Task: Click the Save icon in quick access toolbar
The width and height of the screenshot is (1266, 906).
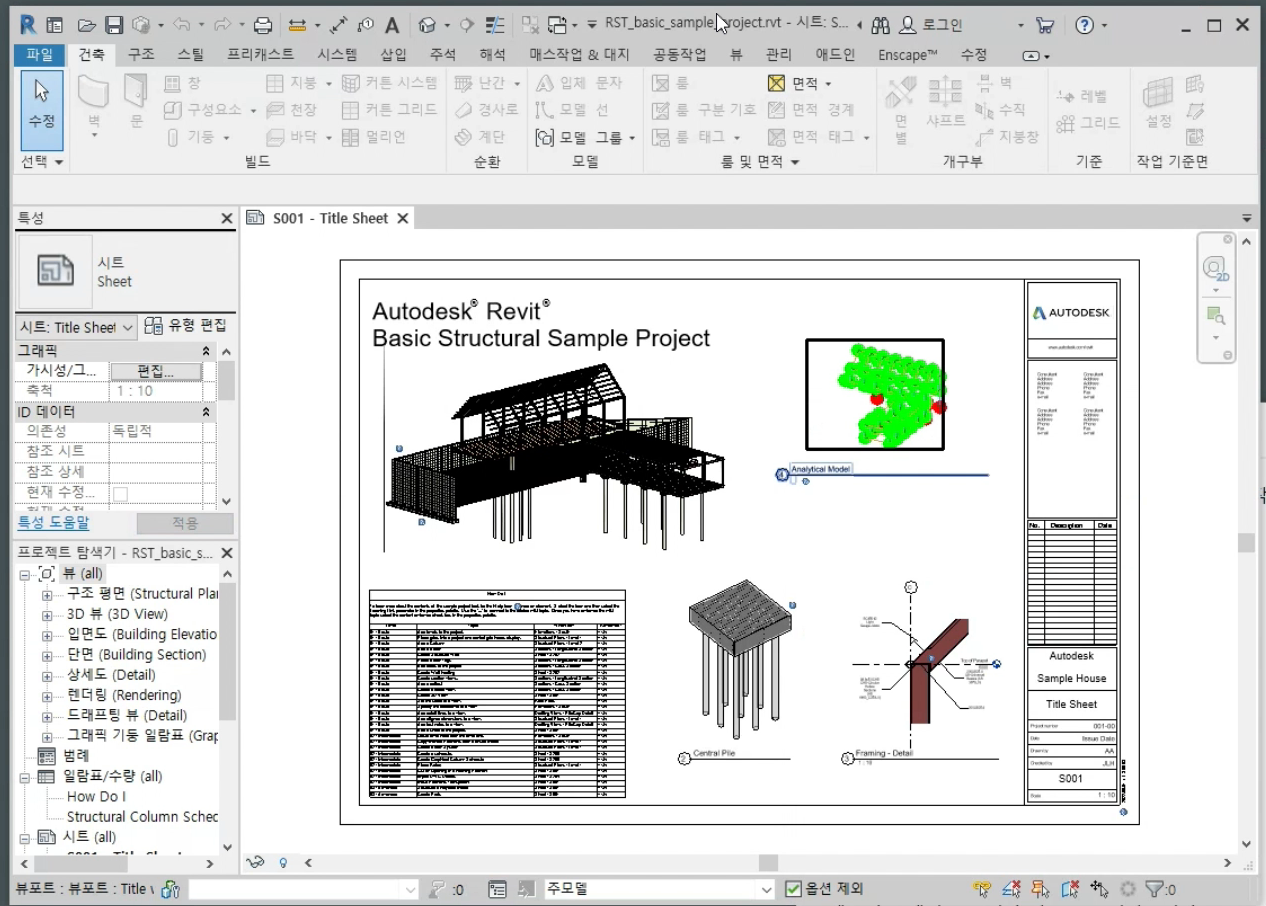Action: [114, 25]
